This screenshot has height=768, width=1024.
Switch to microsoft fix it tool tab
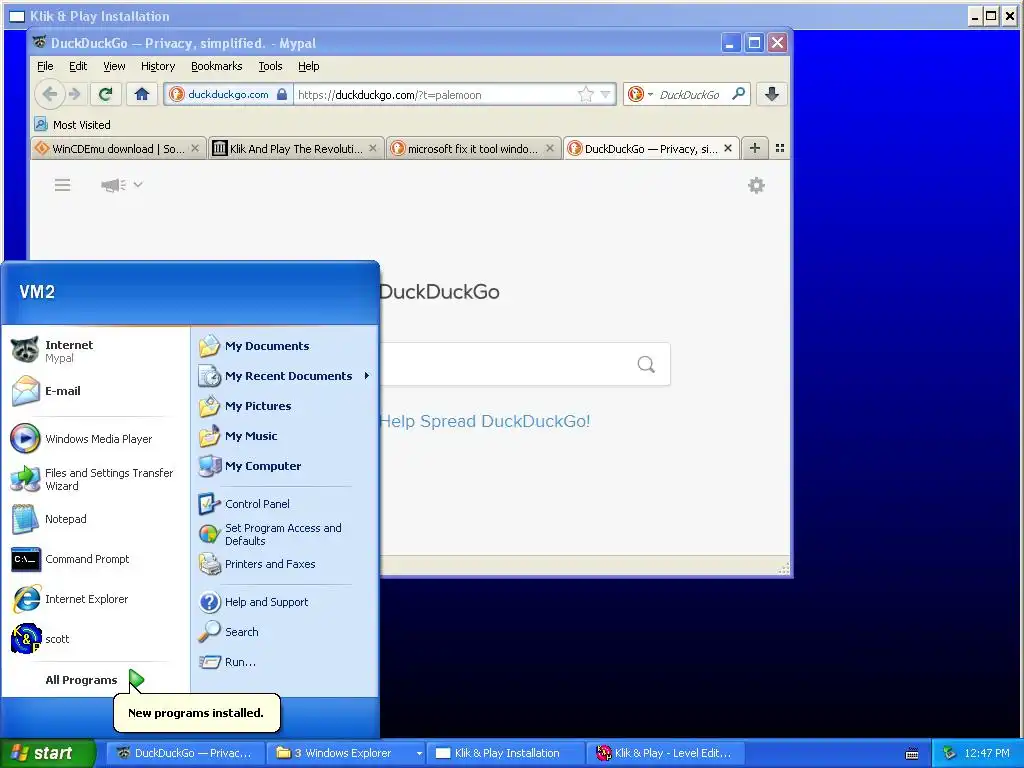473,149
